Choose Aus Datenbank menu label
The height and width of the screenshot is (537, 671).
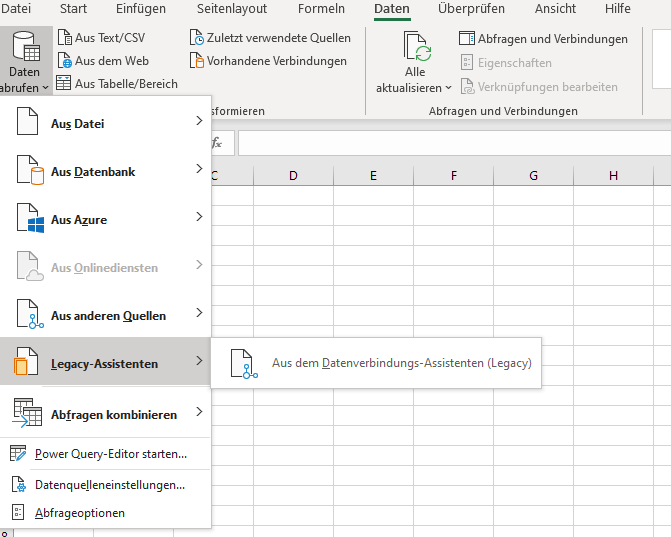coord(93,172)
